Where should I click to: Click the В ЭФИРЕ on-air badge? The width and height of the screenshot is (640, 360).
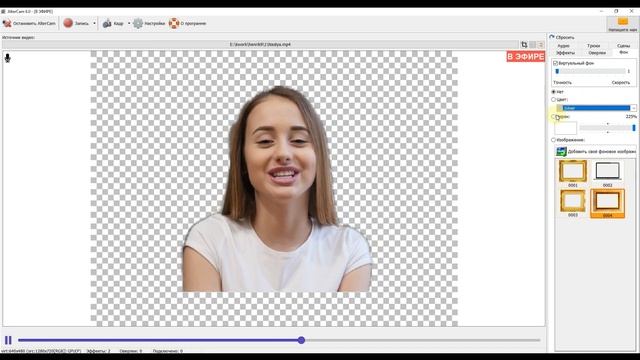click(526, 56)
